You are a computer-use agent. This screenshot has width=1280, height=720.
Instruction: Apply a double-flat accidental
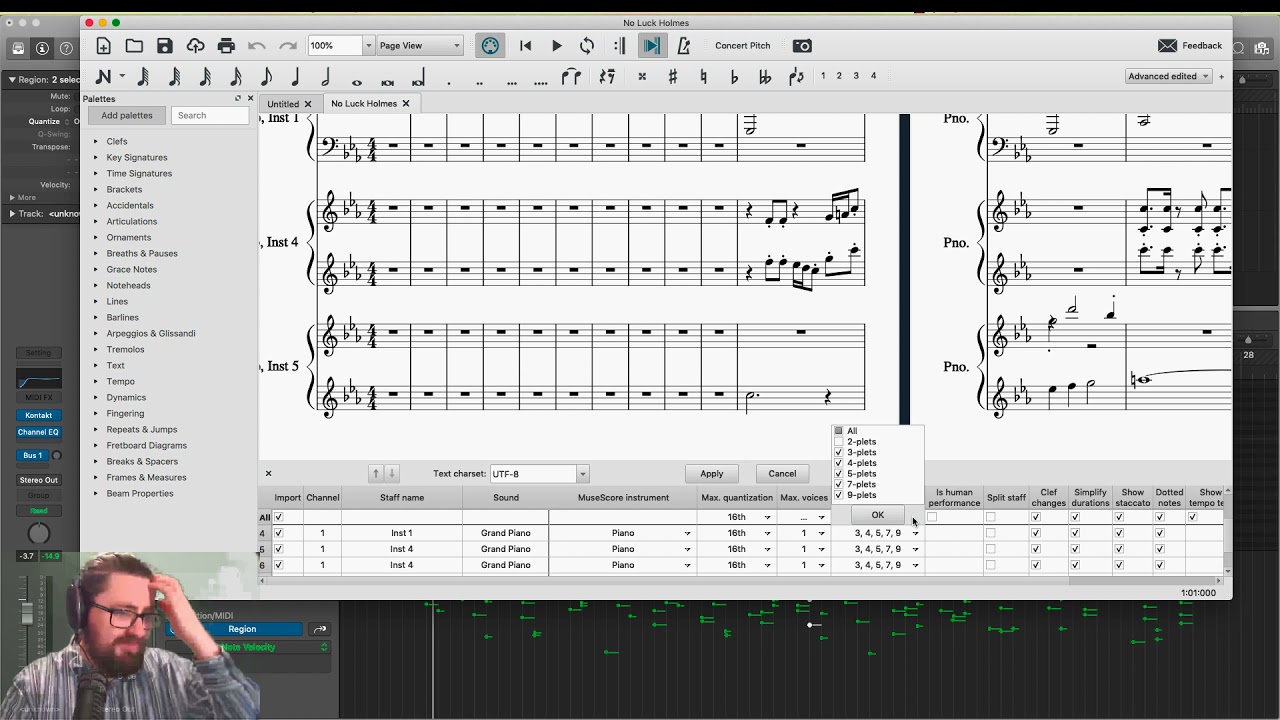tap(765, 77)
